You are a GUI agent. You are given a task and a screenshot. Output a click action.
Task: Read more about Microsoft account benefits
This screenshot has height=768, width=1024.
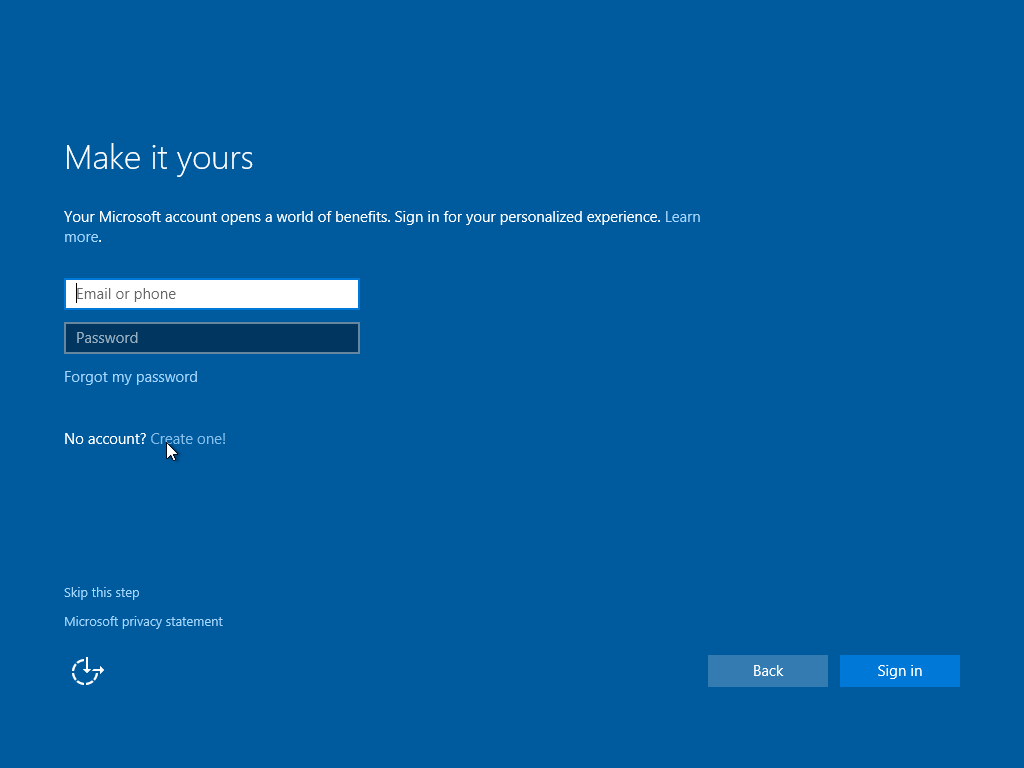(682, 216)
